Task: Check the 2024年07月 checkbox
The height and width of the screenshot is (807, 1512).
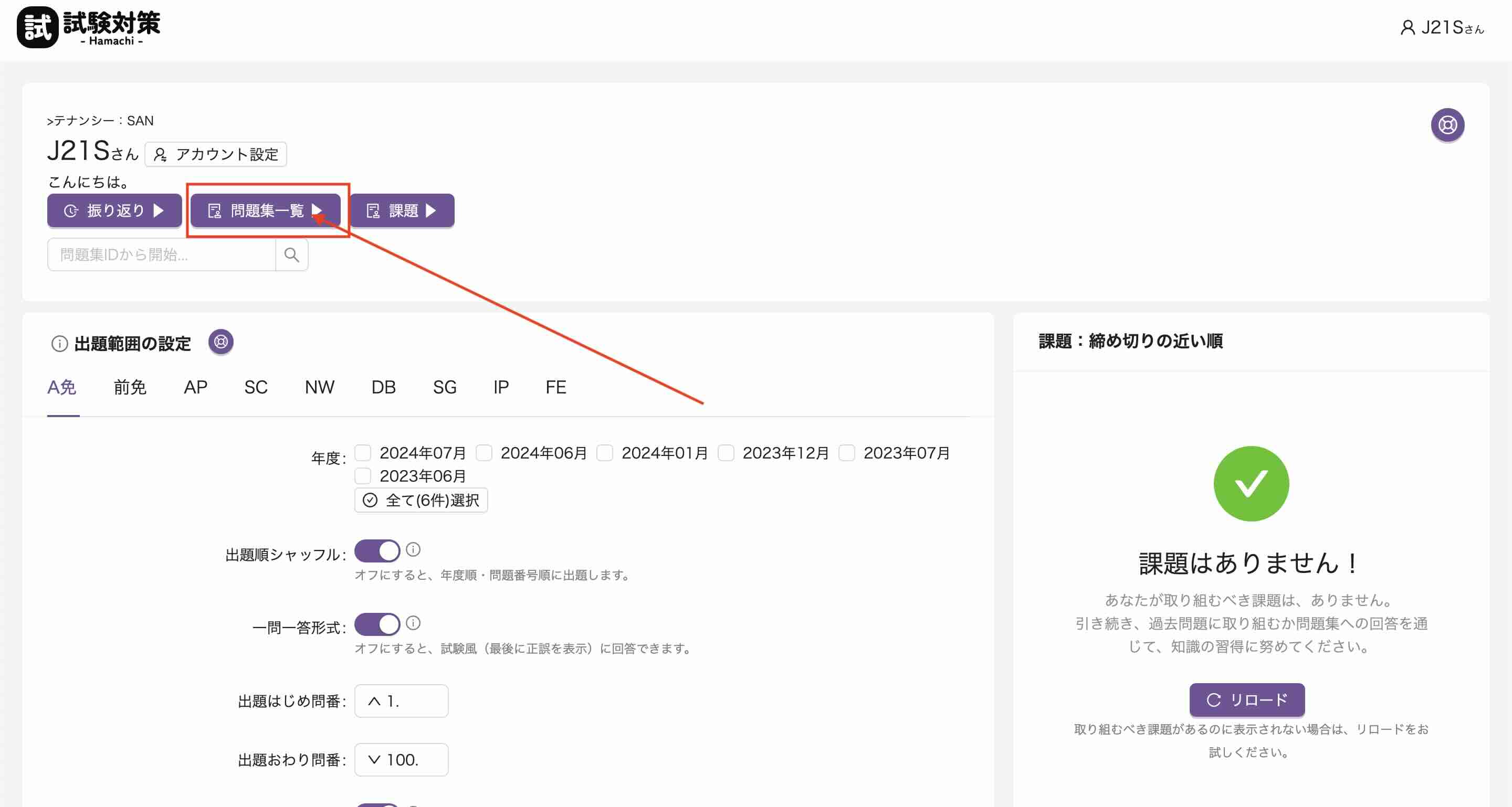Action: pyautogui.click(x=363, y=452)
